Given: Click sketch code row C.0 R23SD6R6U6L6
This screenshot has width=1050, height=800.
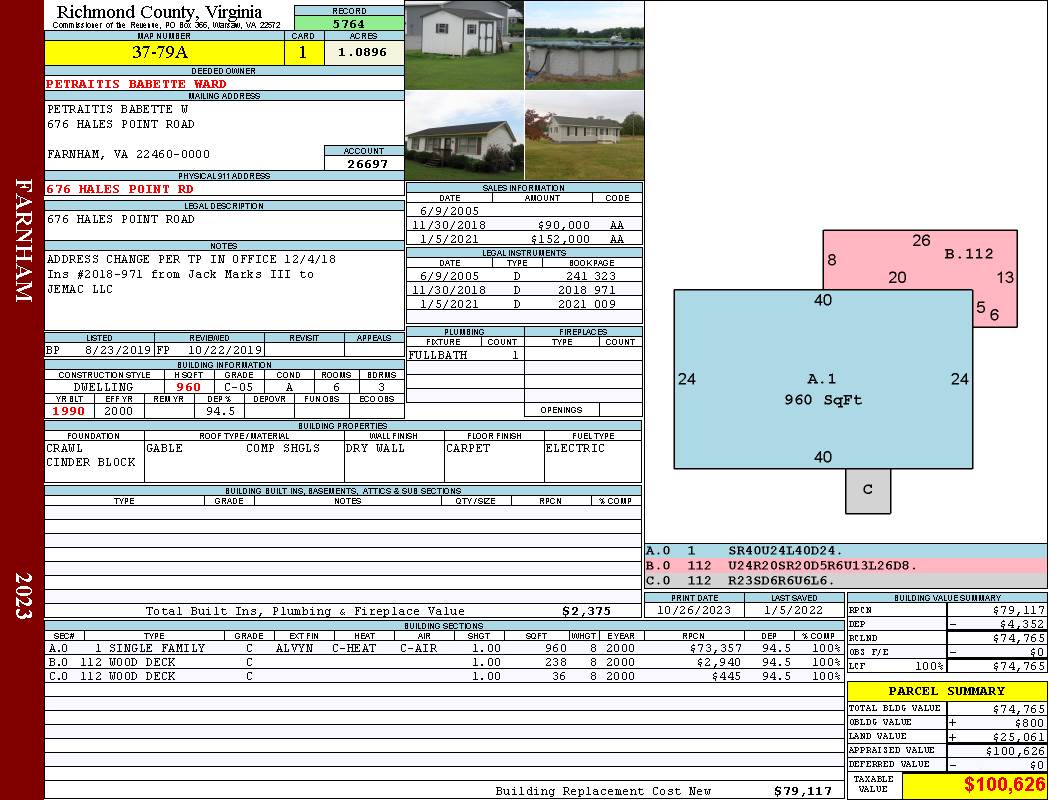Looking at the screenshot, I should pos(845,580).
